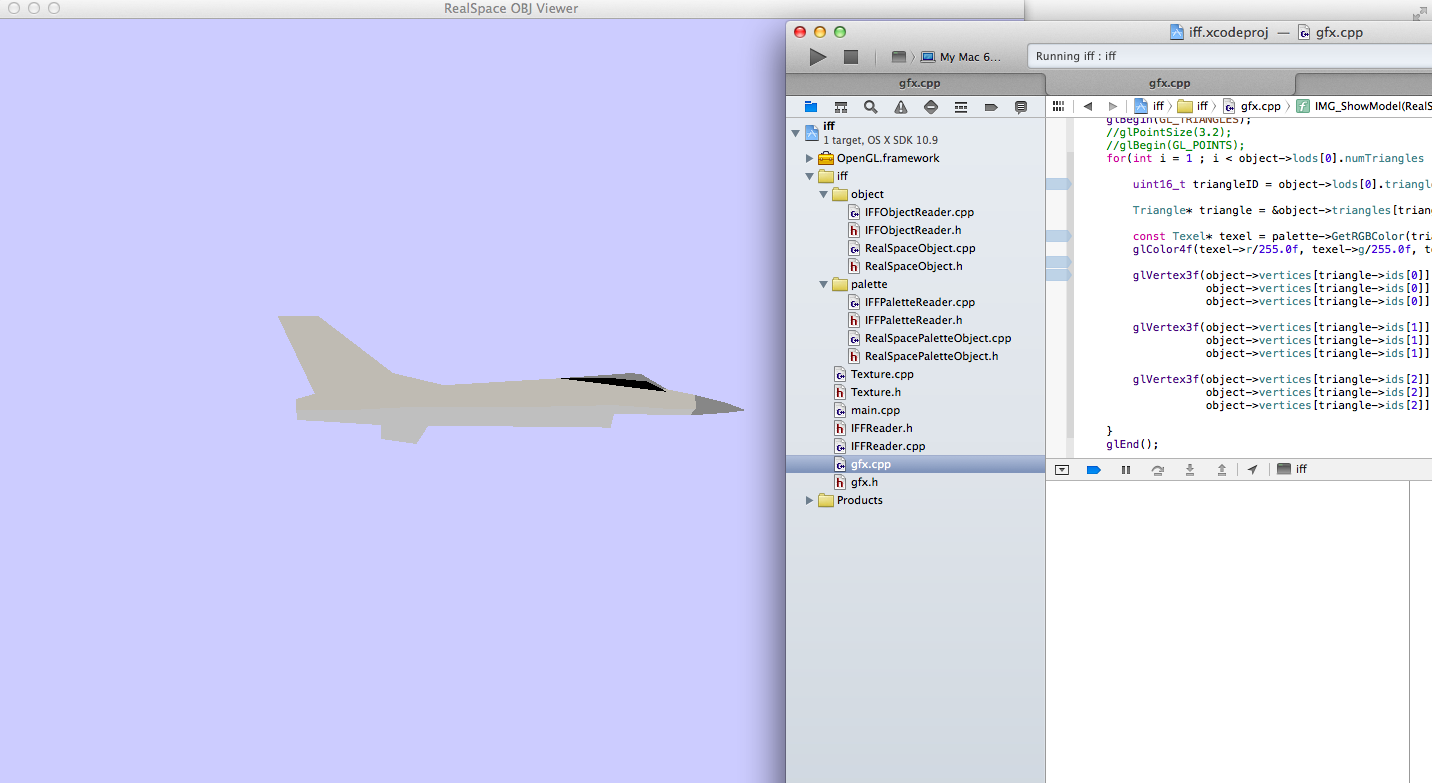Select the Breakpoint navigator flag icon
The height and width of the screenshot is (783, 1432).
[x=989, y=106]
